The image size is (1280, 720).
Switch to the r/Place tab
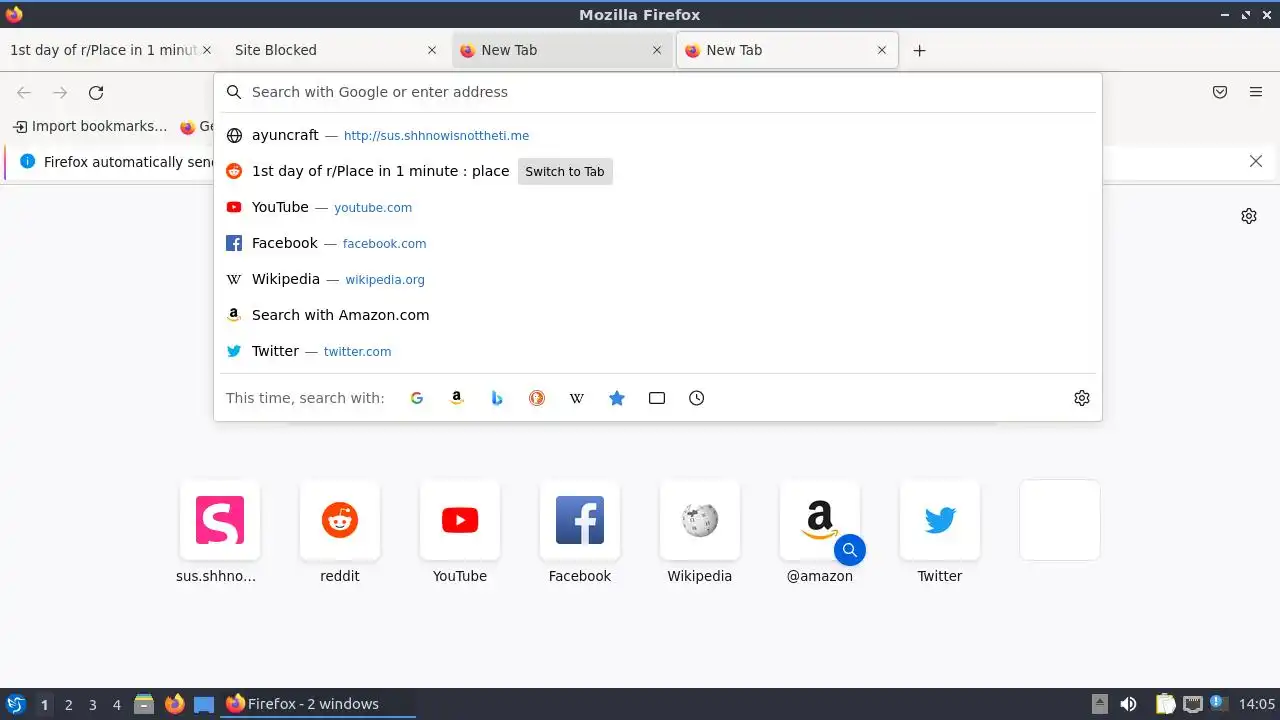[x=110, y=50]
